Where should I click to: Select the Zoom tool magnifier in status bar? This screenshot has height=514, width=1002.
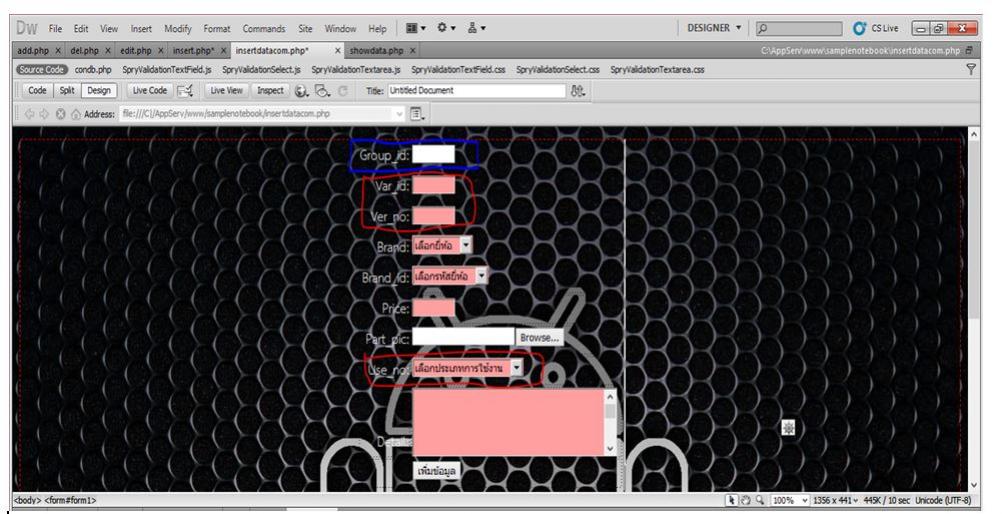point(760,500)
